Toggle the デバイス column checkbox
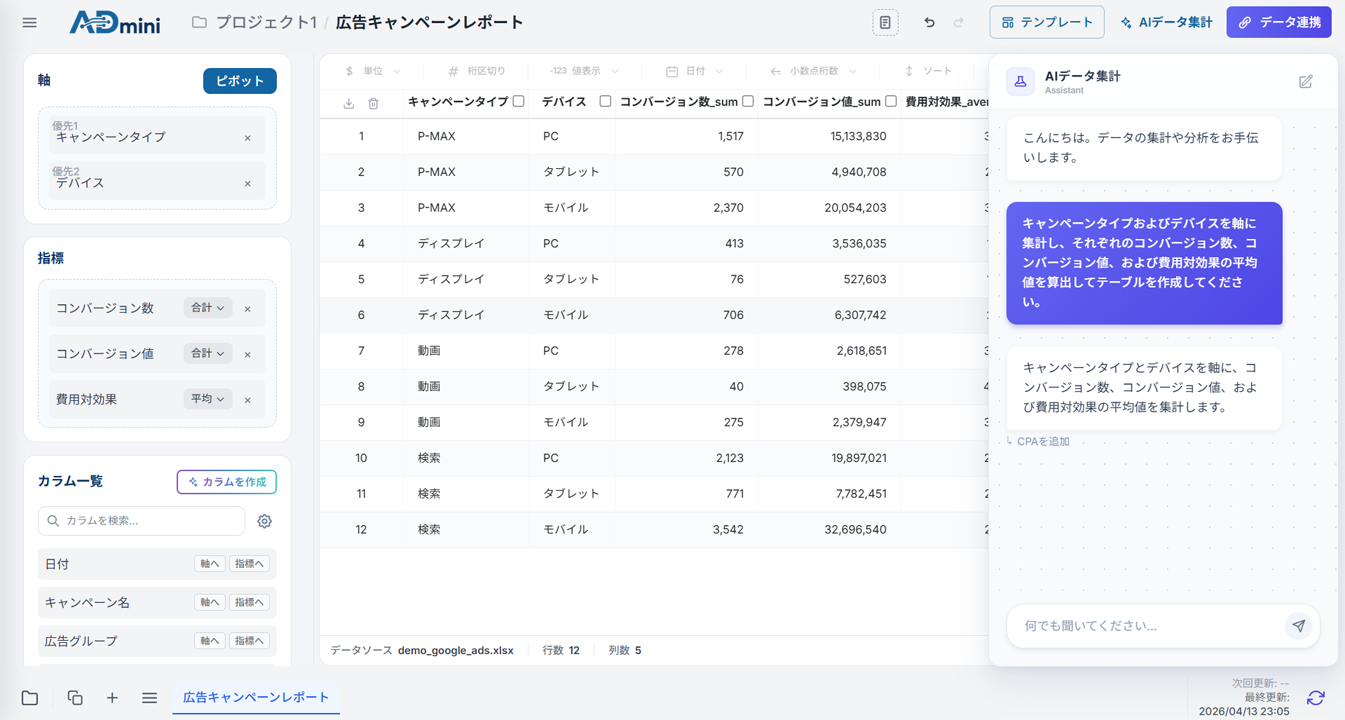 [x=605, y=101]
